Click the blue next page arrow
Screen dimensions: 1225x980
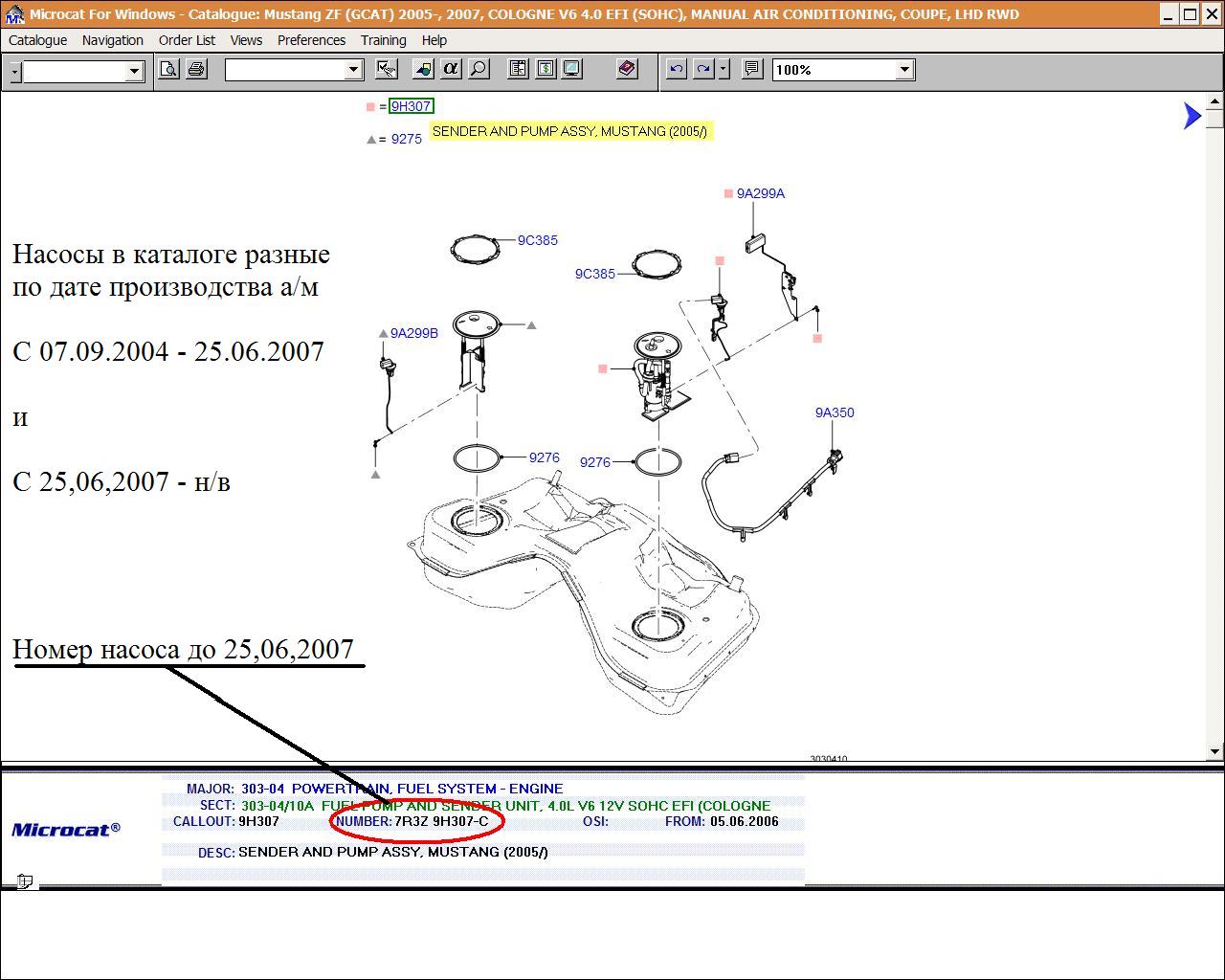coord(1192,116)
